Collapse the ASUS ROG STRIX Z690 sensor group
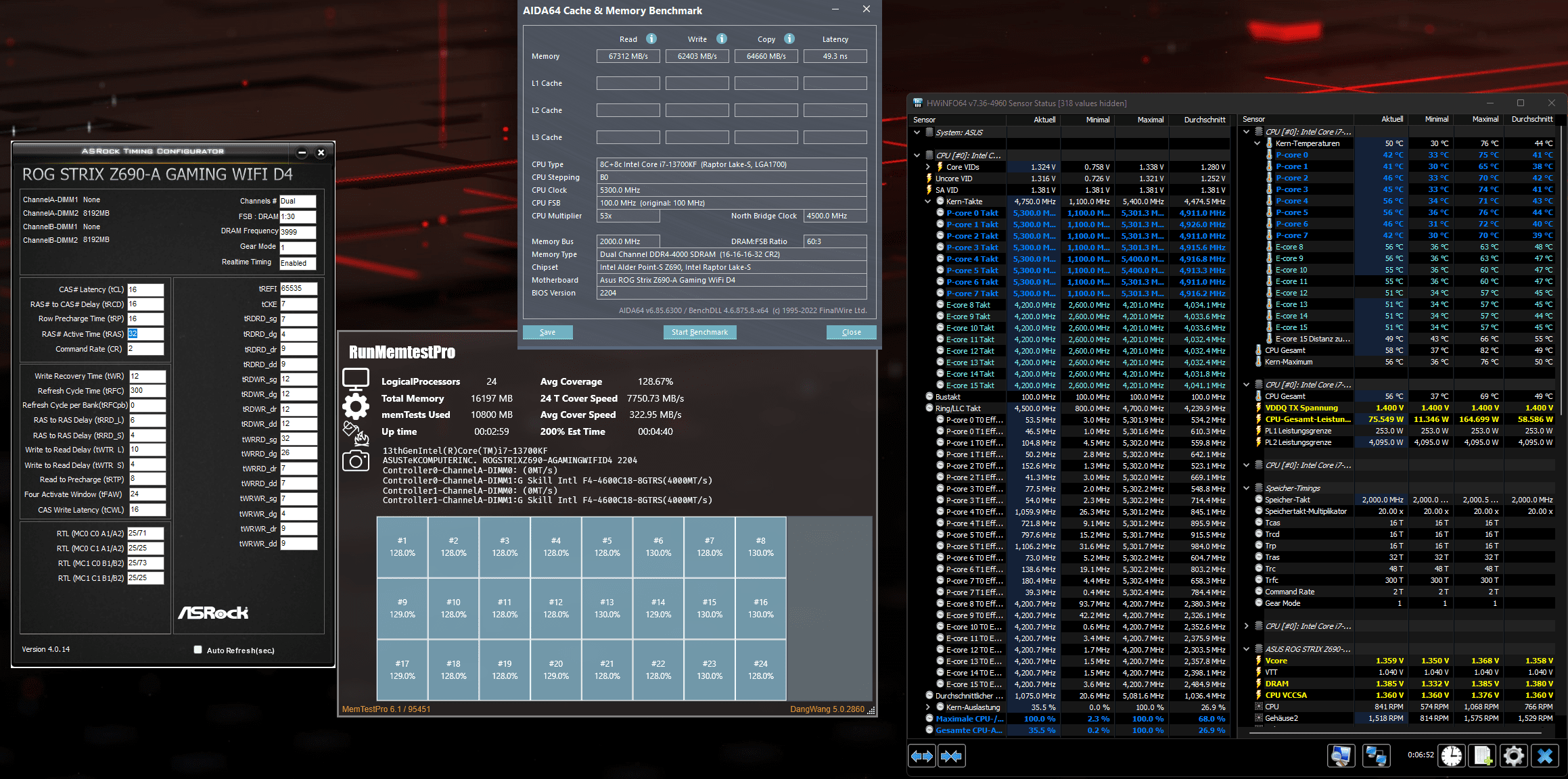1568x779 pixels. tap(1247, 649)
